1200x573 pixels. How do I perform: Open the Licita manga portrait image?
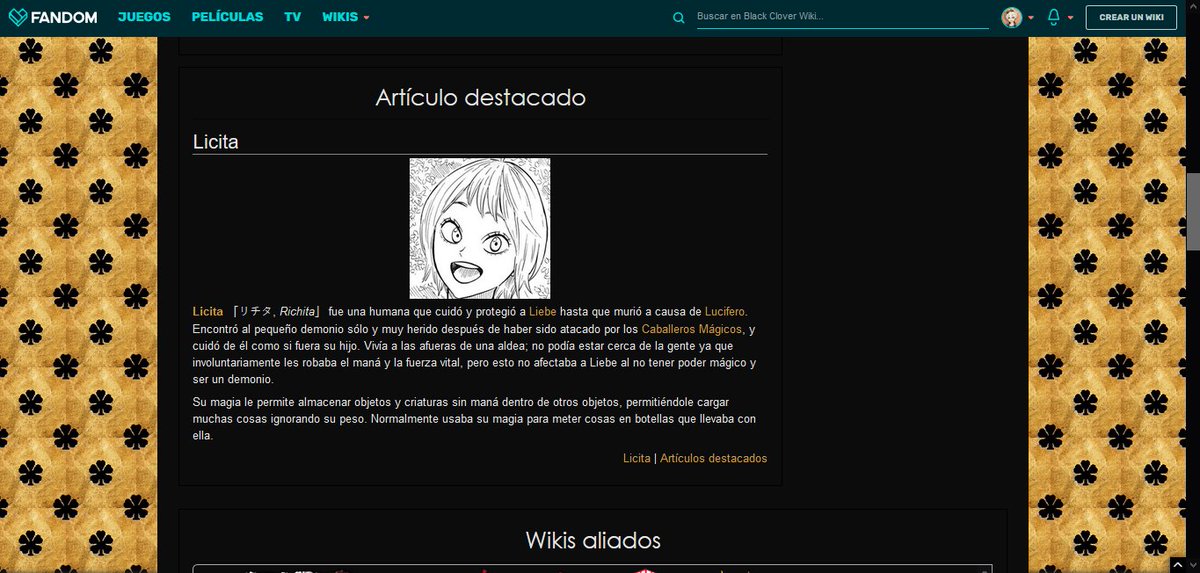(480, 228)
